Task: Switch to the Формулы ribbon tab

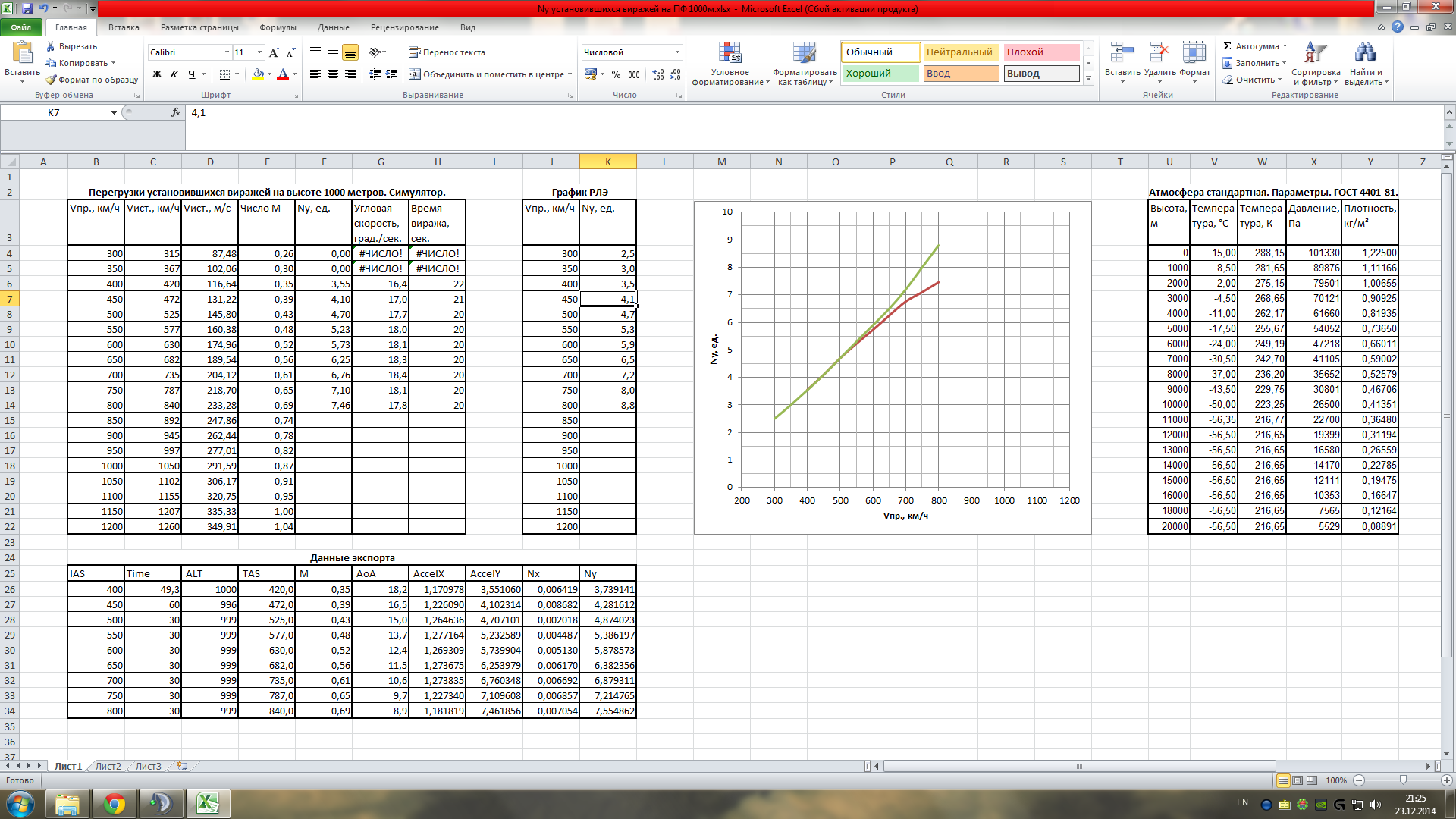Action: coord(278,27)
